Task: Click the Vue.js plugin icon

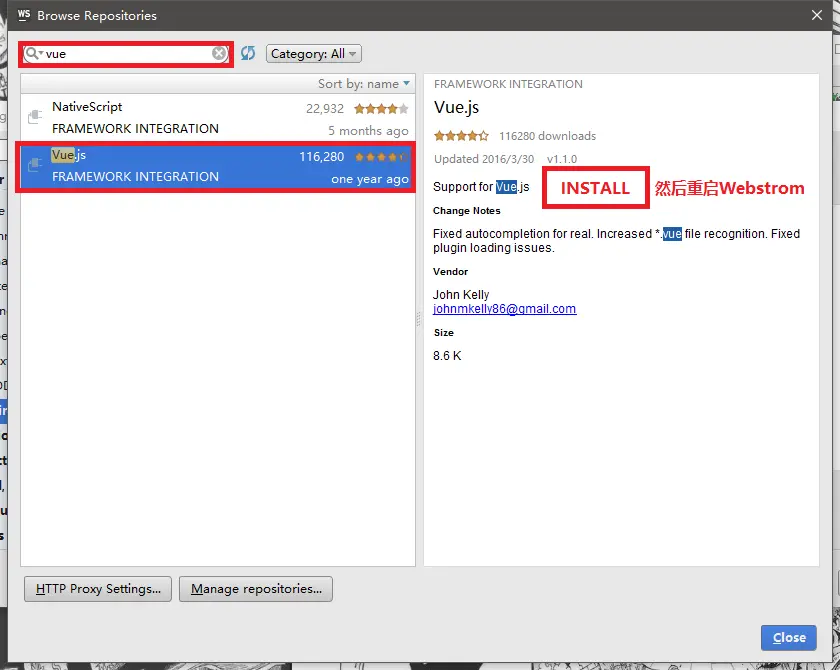Action: 35,164
